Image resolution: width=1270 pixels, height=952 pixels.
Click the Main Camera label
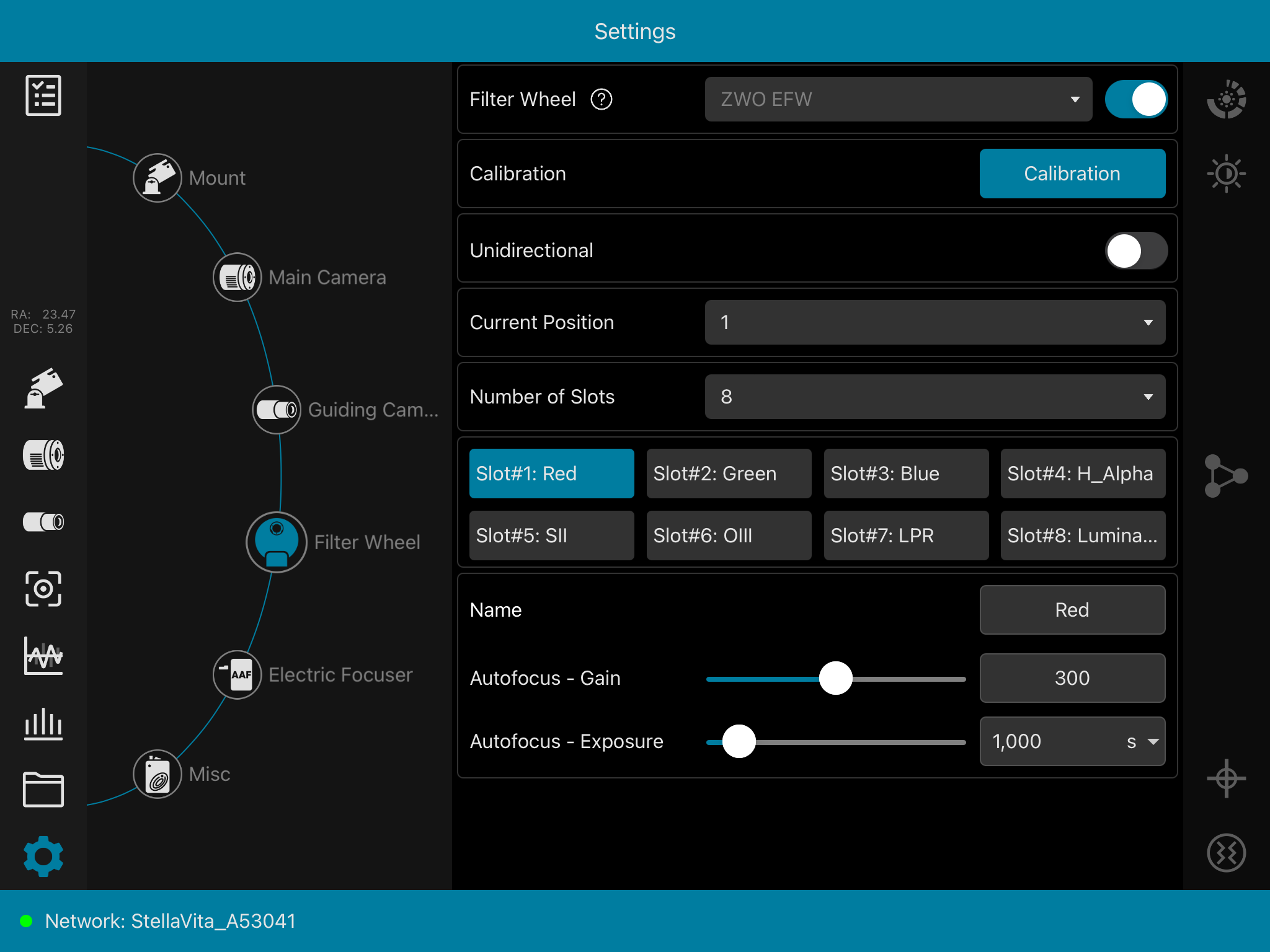[327, 277]
